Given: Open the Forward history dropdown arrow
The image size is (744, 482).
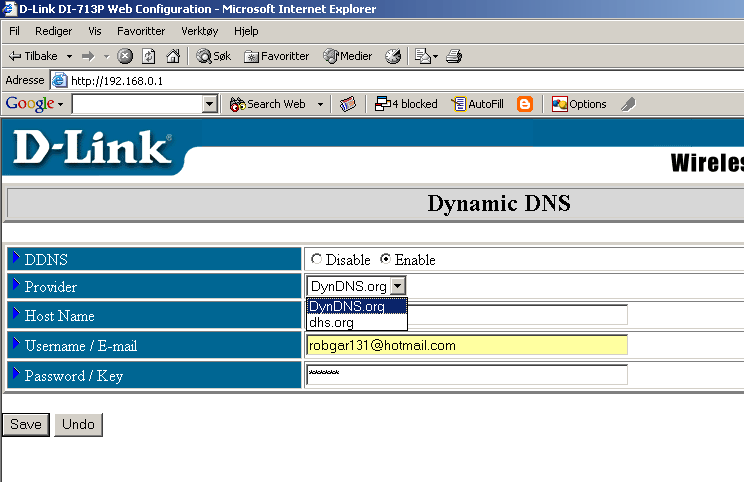Looking at the screenshot, I should coord(106,56).
